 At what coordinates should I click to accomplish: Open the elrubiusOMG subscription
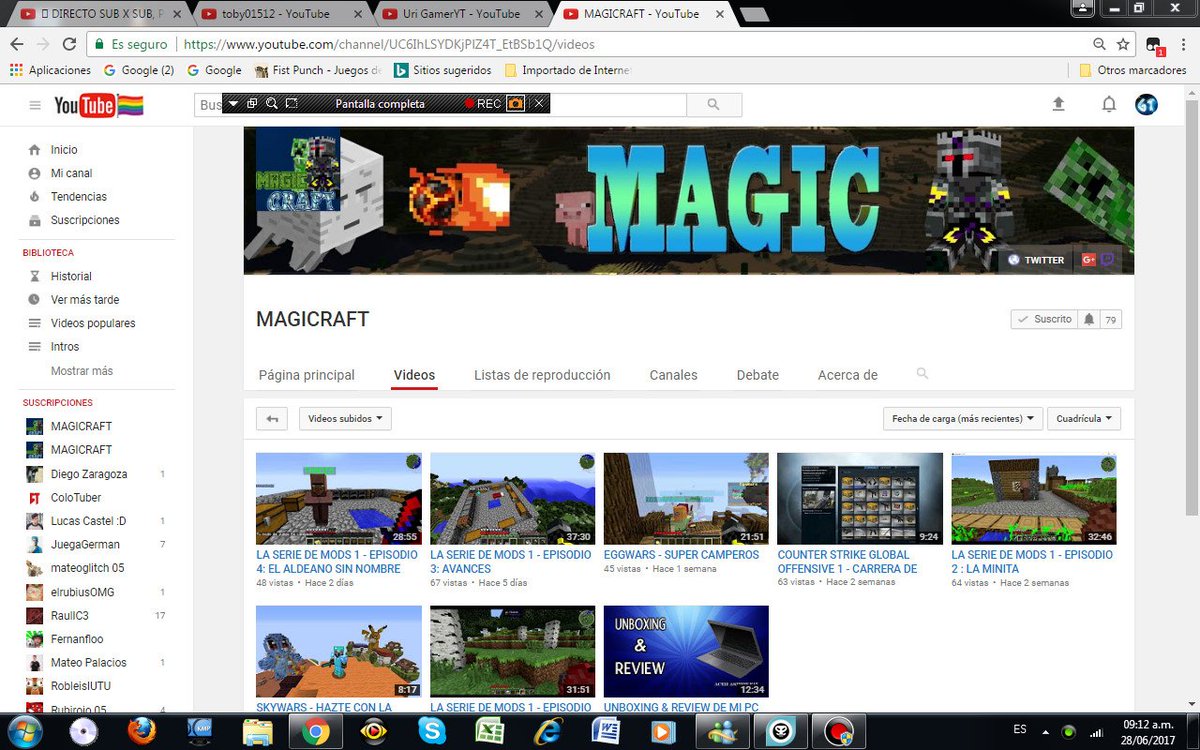click(x=82, y=592)
